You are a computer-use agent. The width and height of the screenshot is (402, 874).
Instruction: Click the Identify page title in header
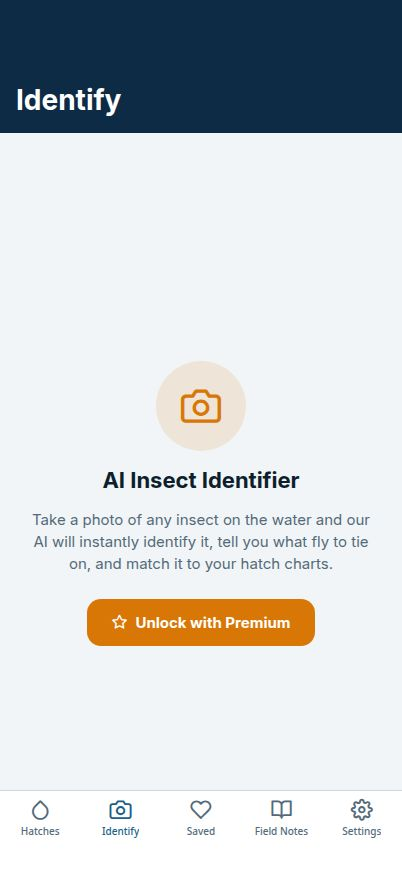click(69, 101)
